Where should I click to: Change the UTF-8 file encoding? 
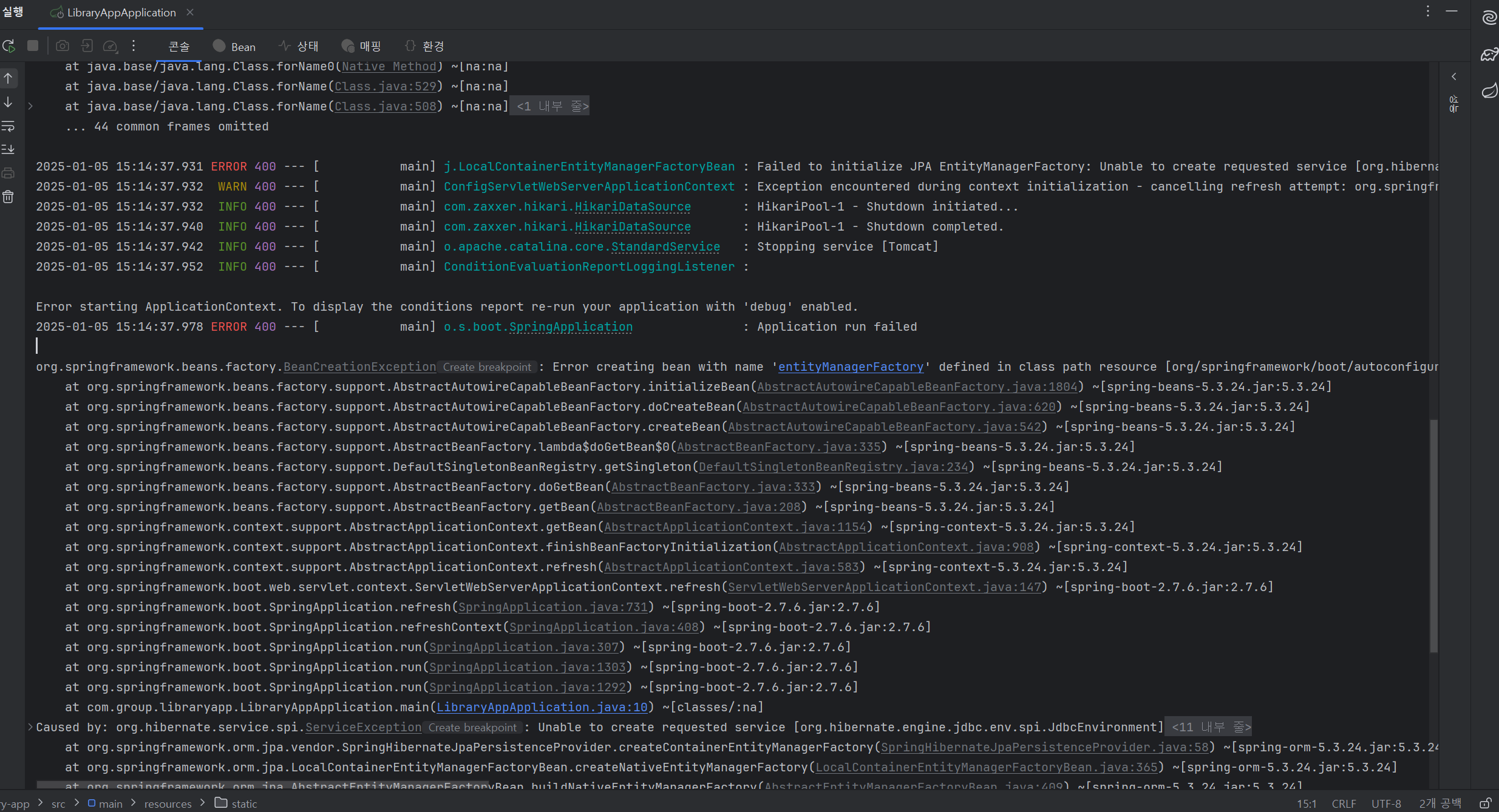point(1386,804)
